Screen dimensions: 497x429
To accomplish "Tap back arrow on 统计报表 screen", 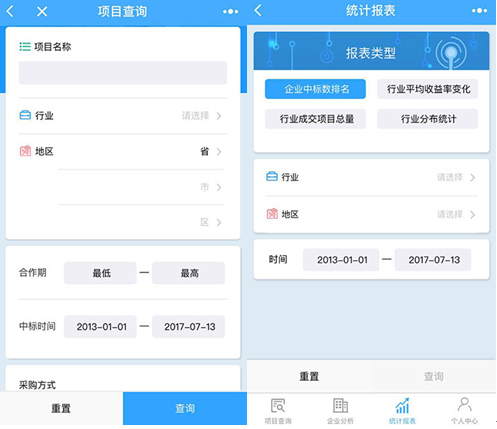I will click(x=258, y=10).
